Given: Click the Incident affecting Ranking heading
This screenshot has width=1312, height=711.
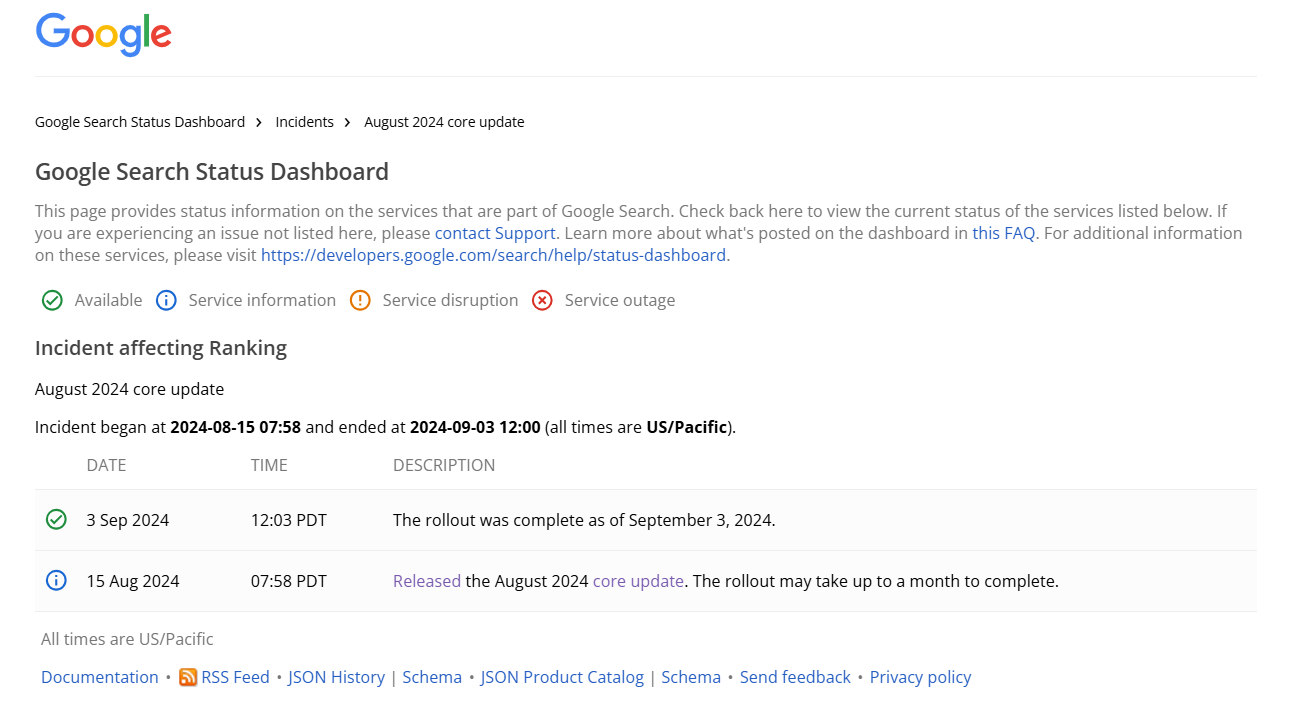Looking at the screenshot, I should [x=161, y=348].
